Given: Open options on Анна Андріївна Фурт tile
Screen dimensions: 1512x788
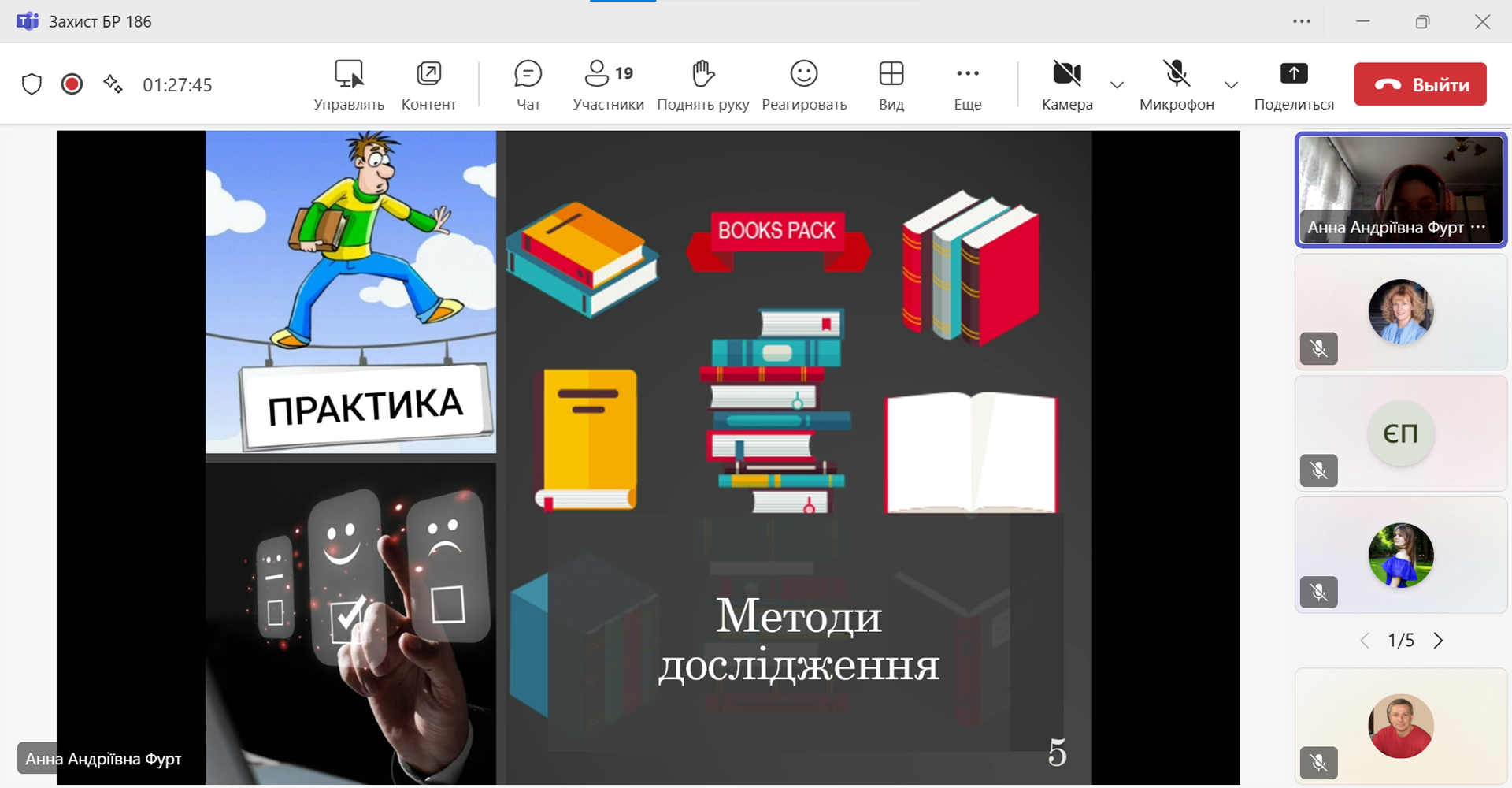Looking at the screenshot, I should pyautogui.click(x=1478, y=227).
